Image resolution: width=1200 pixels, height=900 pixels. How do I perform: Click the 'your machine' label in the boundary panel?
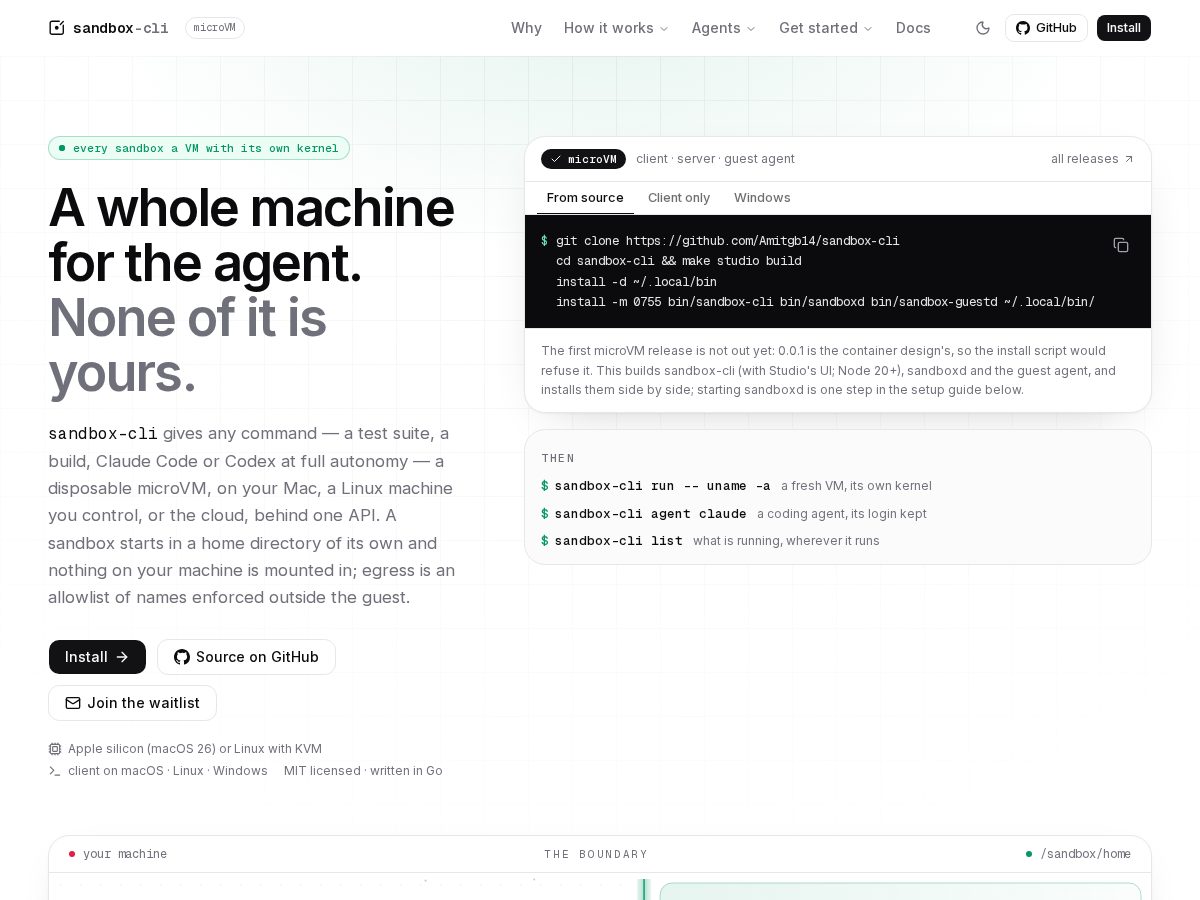click(125, 854)
